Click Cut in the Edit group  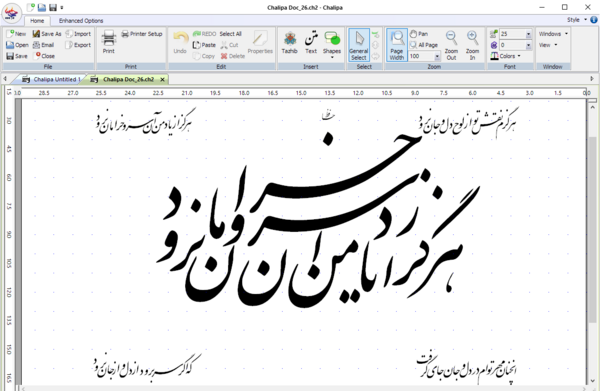230,45
